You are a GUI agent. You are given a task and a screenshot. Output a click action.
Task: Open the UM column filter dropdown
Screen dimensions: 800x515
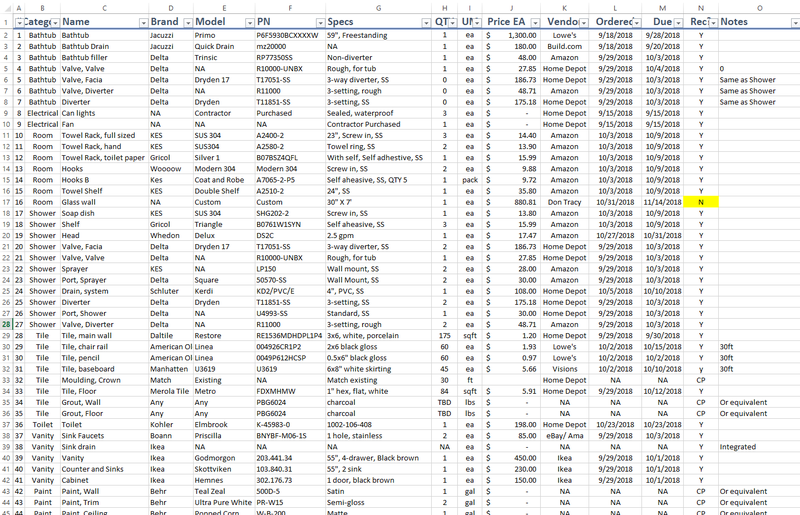pos(477,22)
